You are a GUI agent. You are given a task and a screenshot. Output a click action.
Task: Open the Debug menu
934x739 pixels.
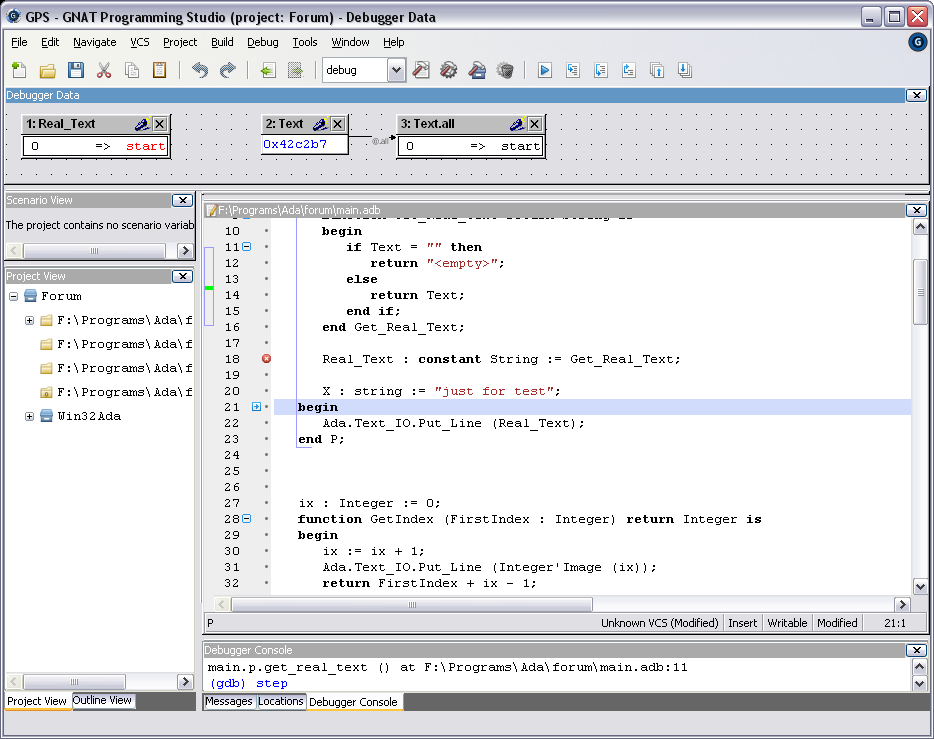pos(263,42)
